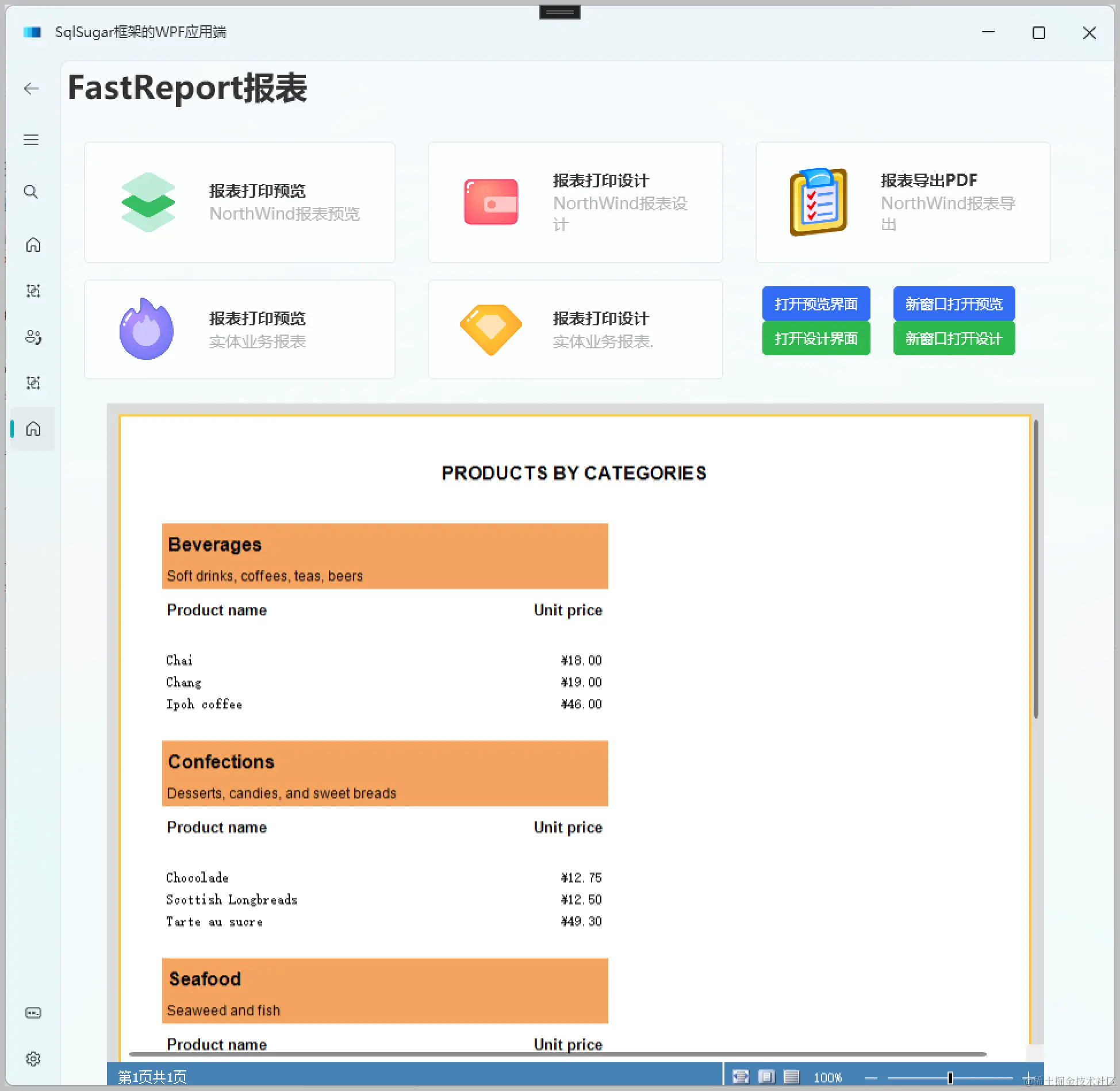Viewport: 1120px width, 1091px height.
Task: Toggle the hamburger navigation menu
Action: [x=31, y=140]
